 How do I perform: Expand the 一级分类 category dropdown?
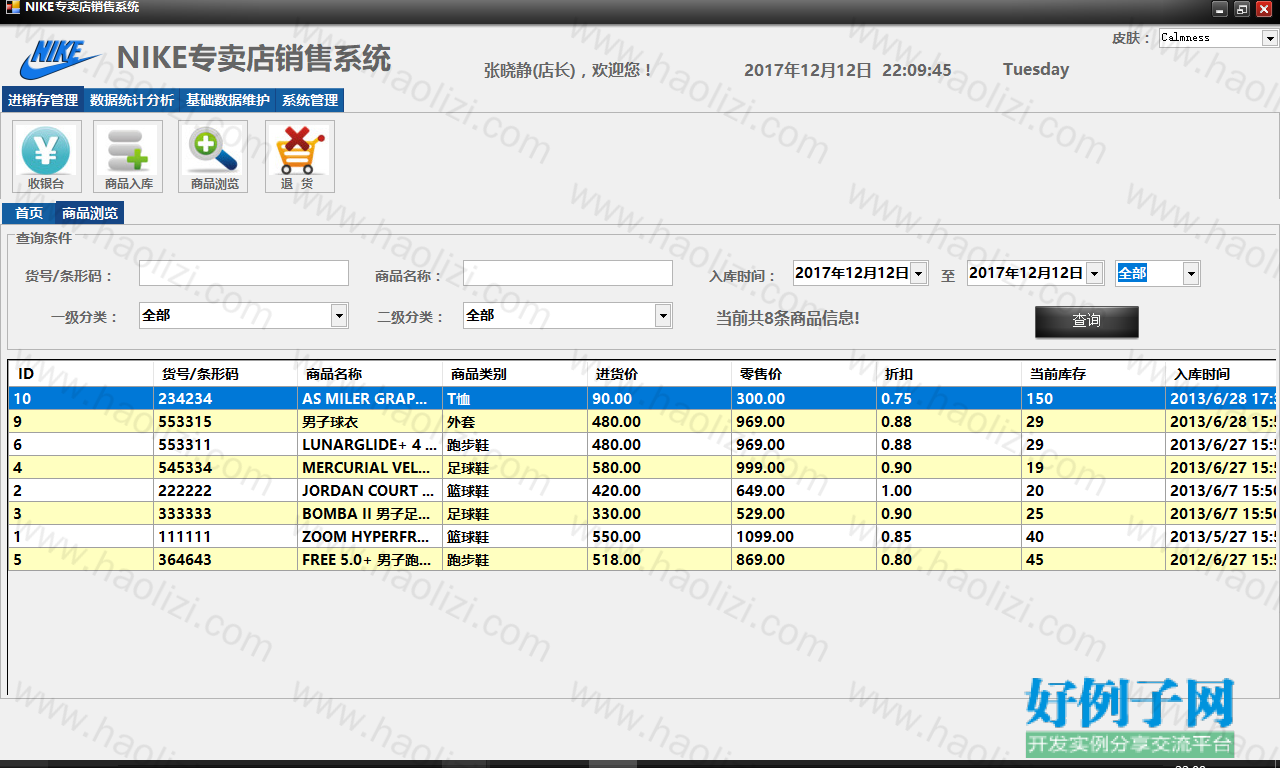pyautogui.click(x=339, y=315)
